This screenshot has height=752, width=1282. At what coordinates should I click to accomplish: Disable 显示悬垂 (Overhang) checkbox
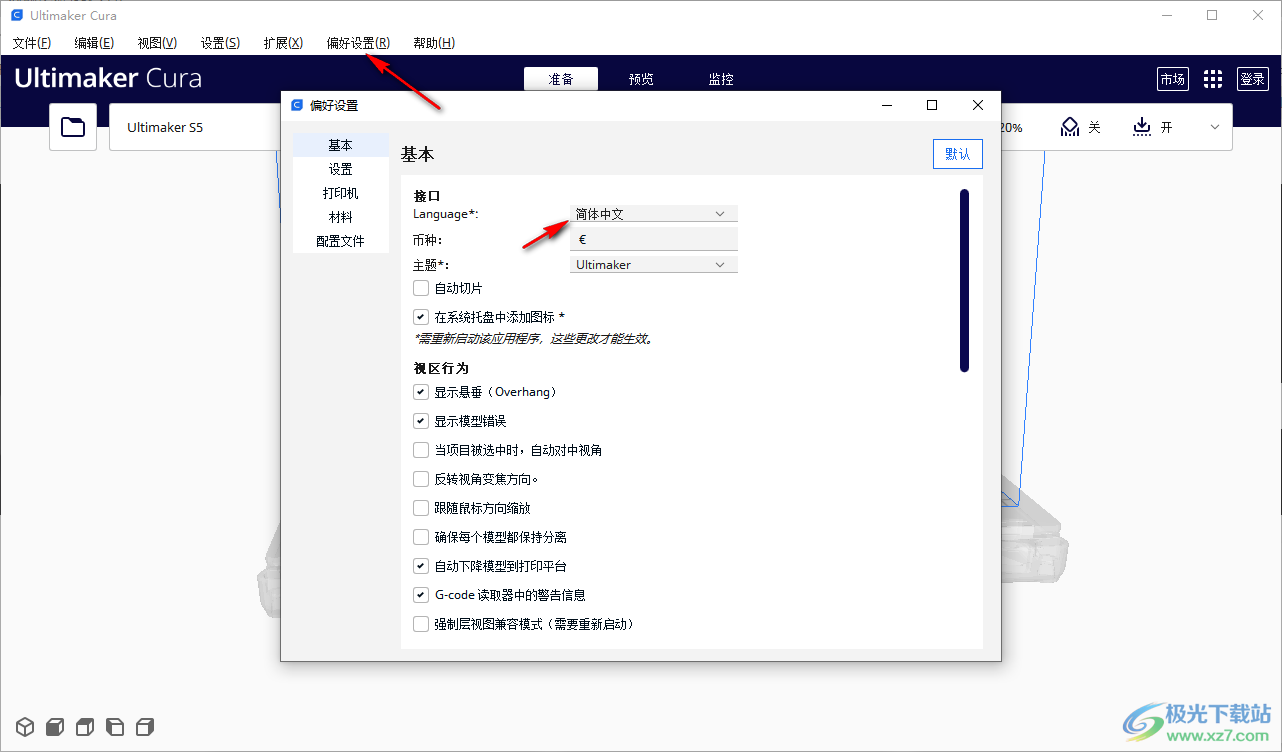[421, 392]
